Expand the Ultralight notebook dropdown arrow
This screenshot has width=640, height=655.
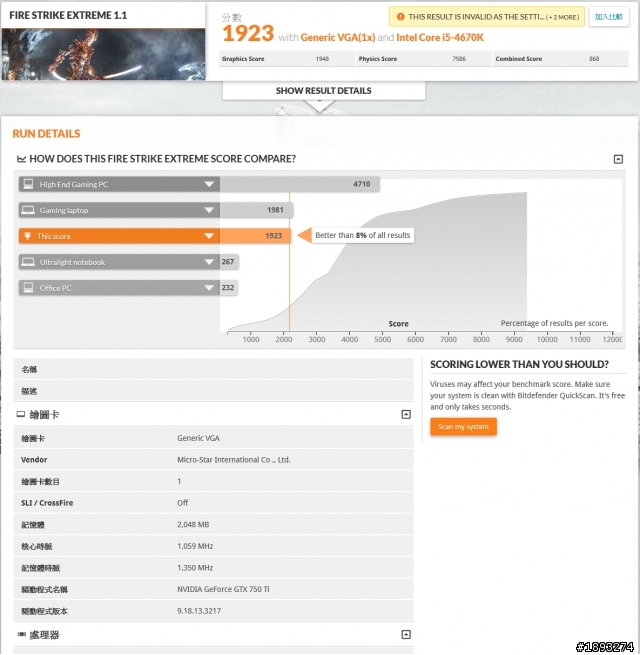click(x=209, y=262)
